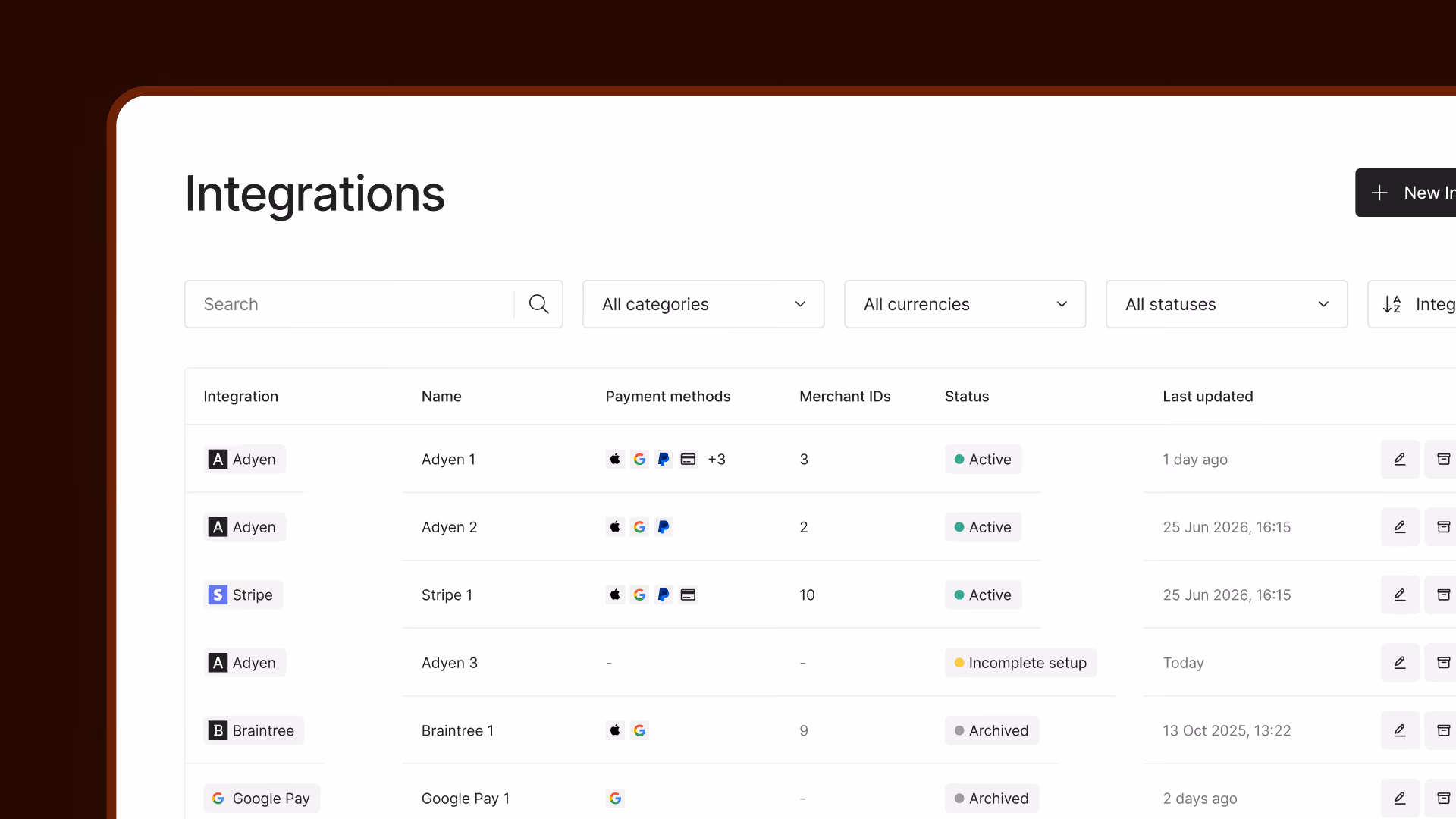Click the Integration column header
1456x819 pixels.
tap(240, 396)
